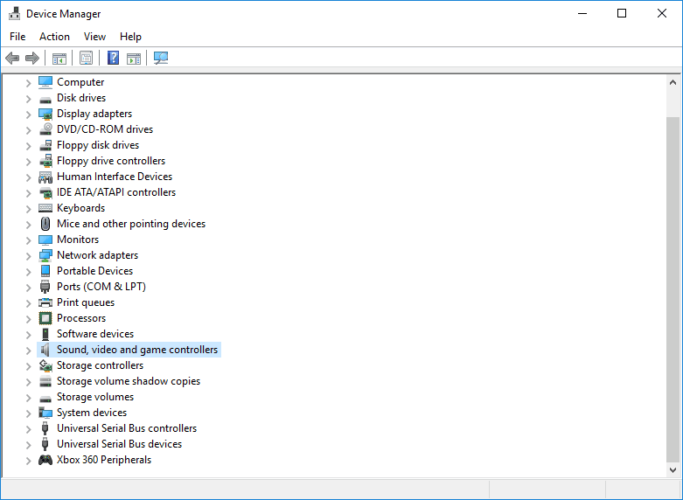Select Storage volume shadow copies row
The width and height of the screenshot is (683, 500).
click(128, 381)
